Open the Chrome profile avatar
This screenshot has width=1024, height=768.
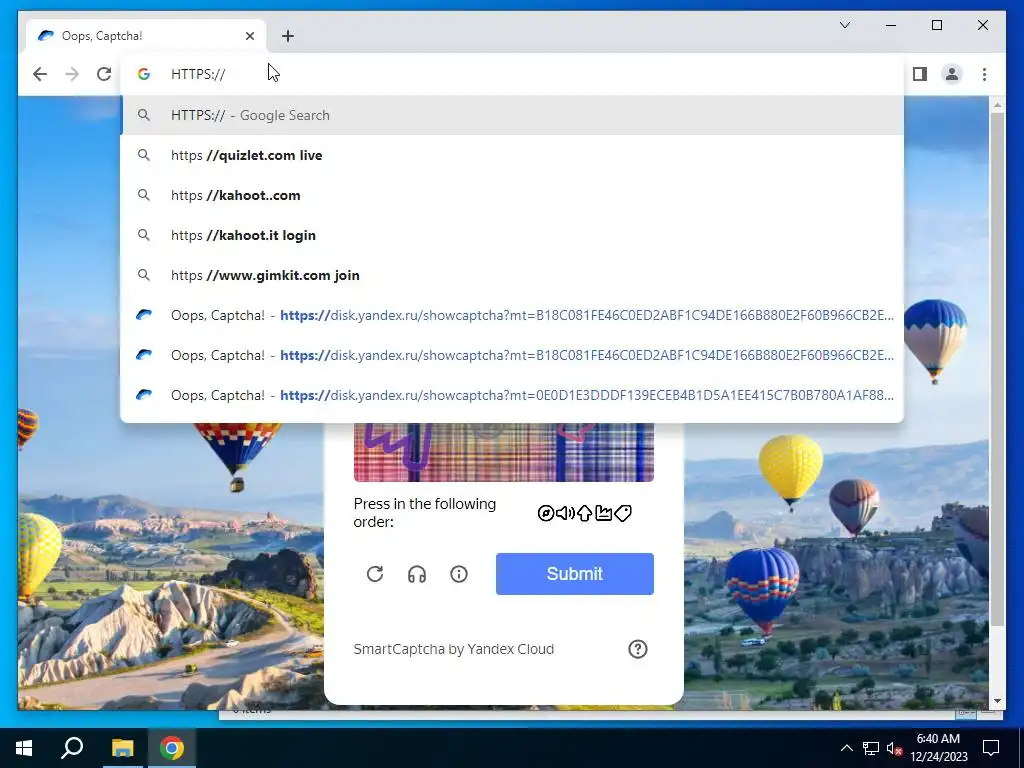(952, 74)
